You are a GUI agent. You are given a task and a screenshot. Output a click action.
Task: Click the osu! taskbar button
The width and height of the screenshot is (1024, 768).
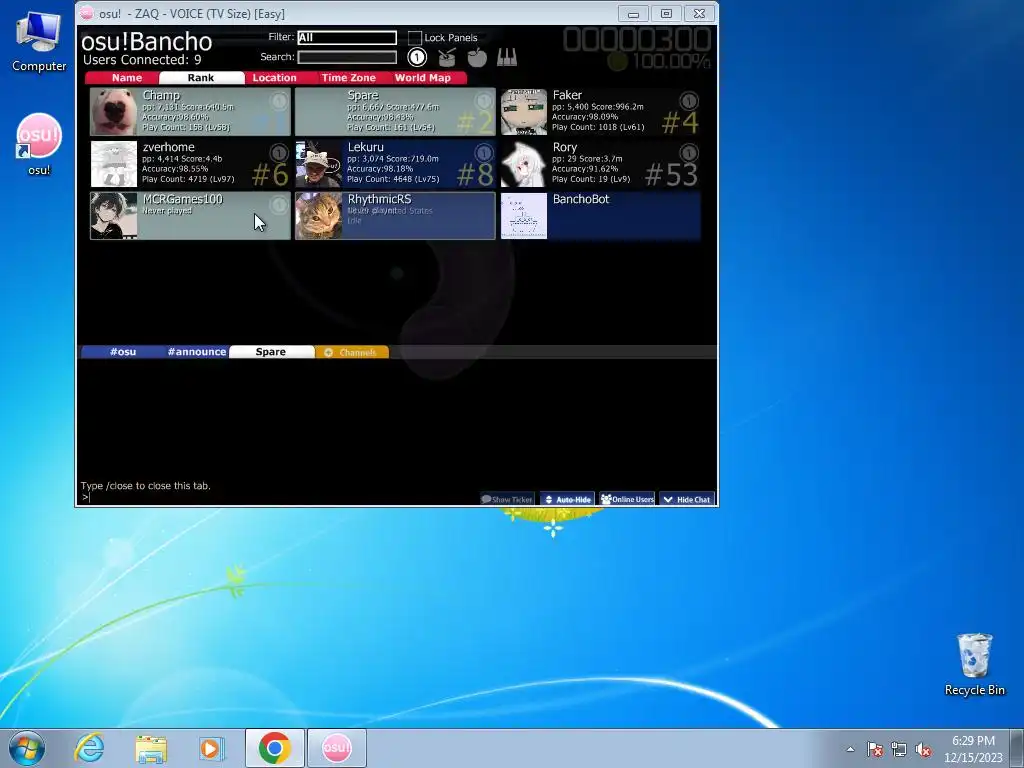click(x=336, y=748)
